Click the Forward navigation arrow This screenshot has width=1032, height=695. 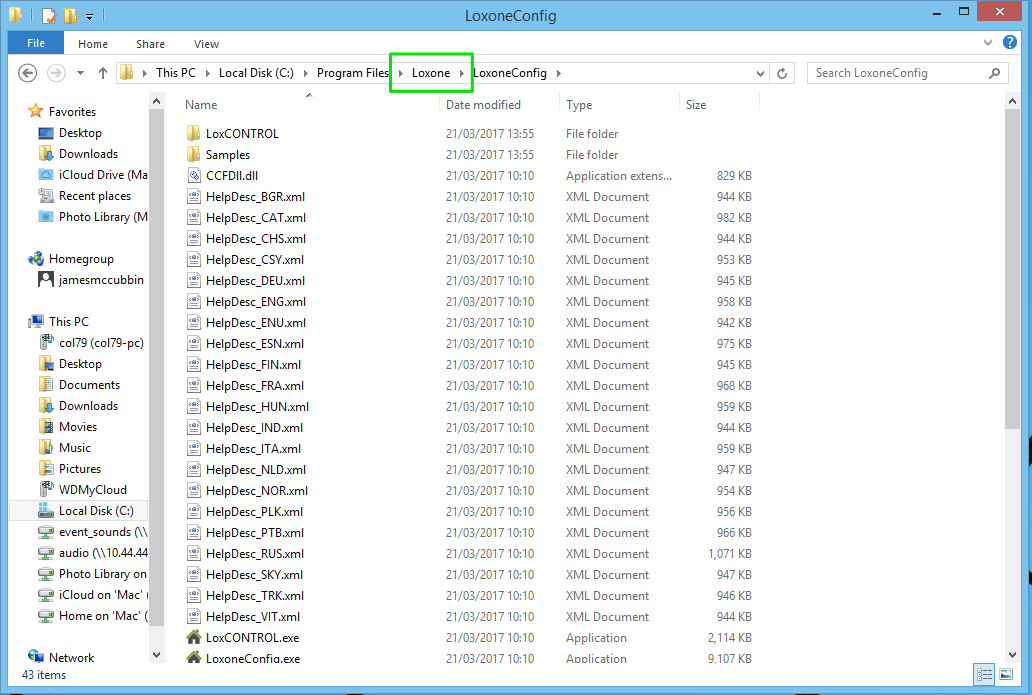(57, 73)
